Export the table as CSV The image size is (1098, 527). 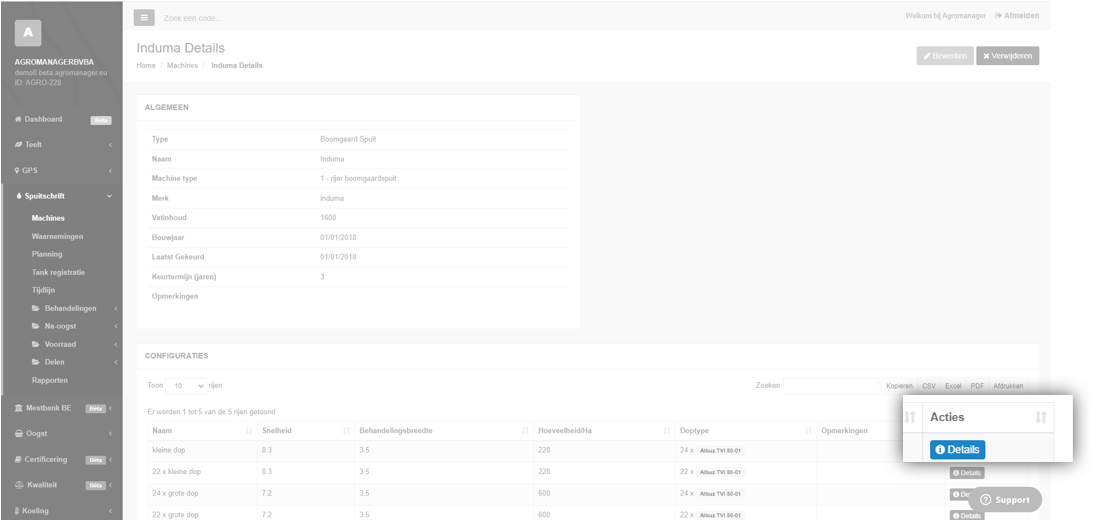click(929, 386)
